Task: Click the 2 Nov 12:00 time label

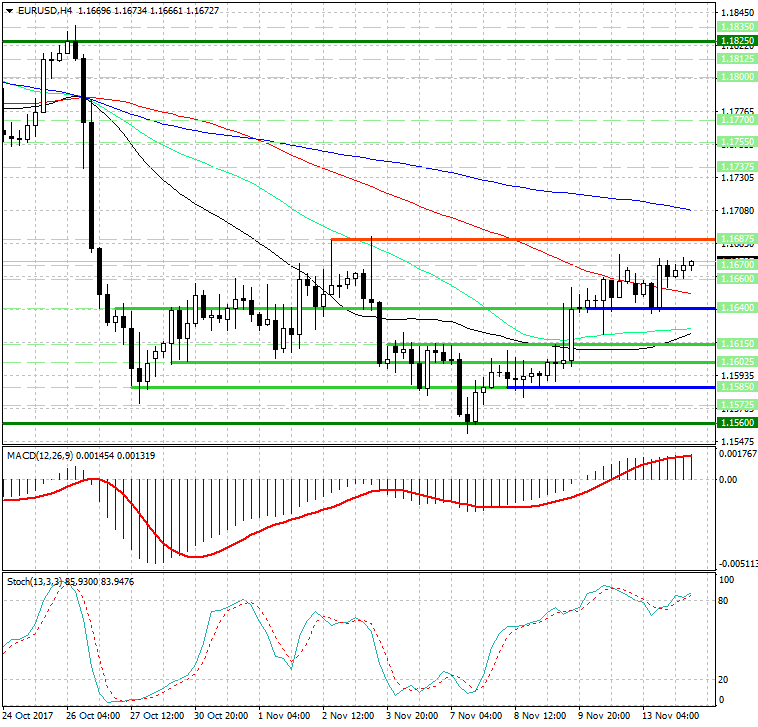Action: point(348,715)
